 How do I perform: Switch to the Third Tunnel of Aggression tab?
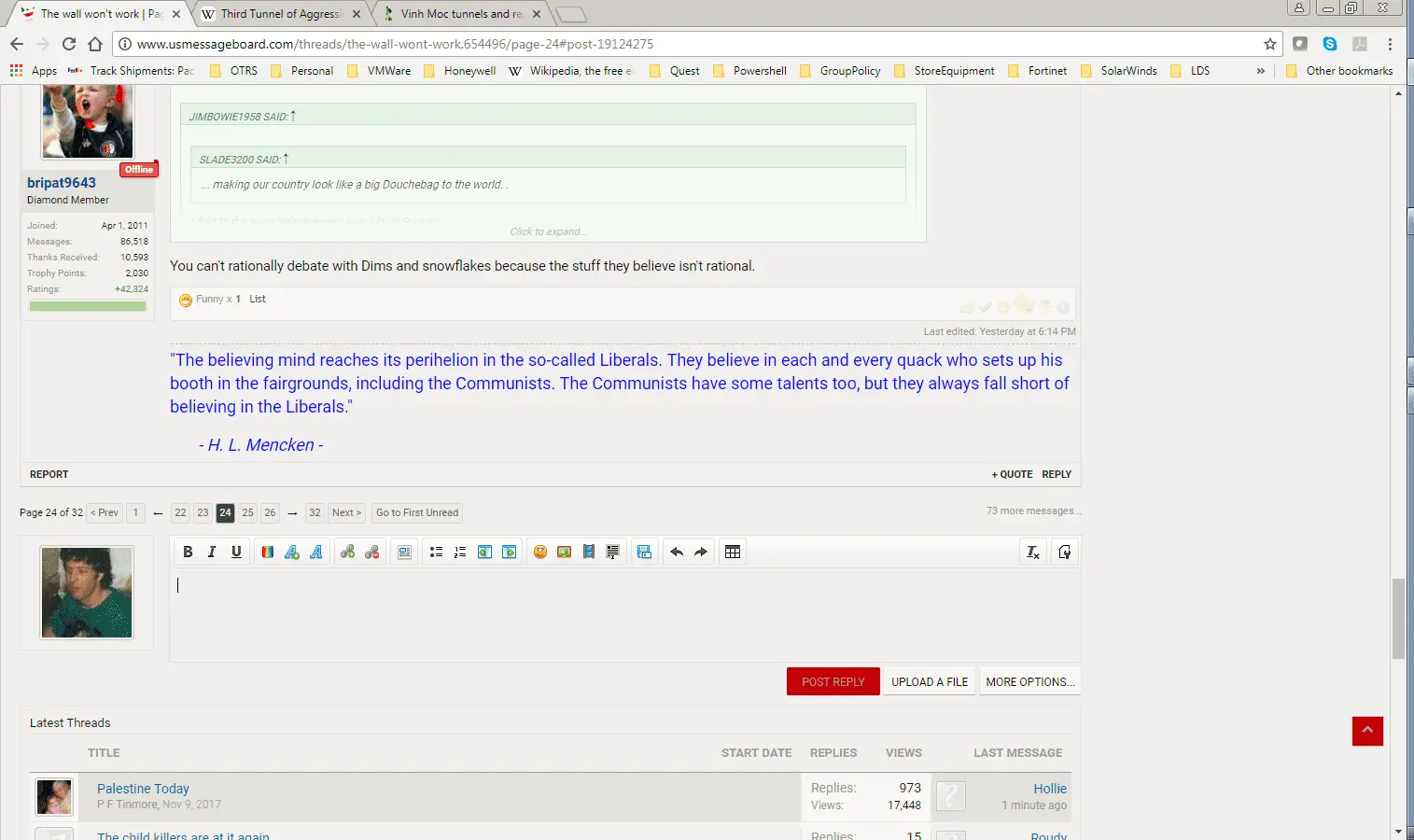(x=282, y=14)
